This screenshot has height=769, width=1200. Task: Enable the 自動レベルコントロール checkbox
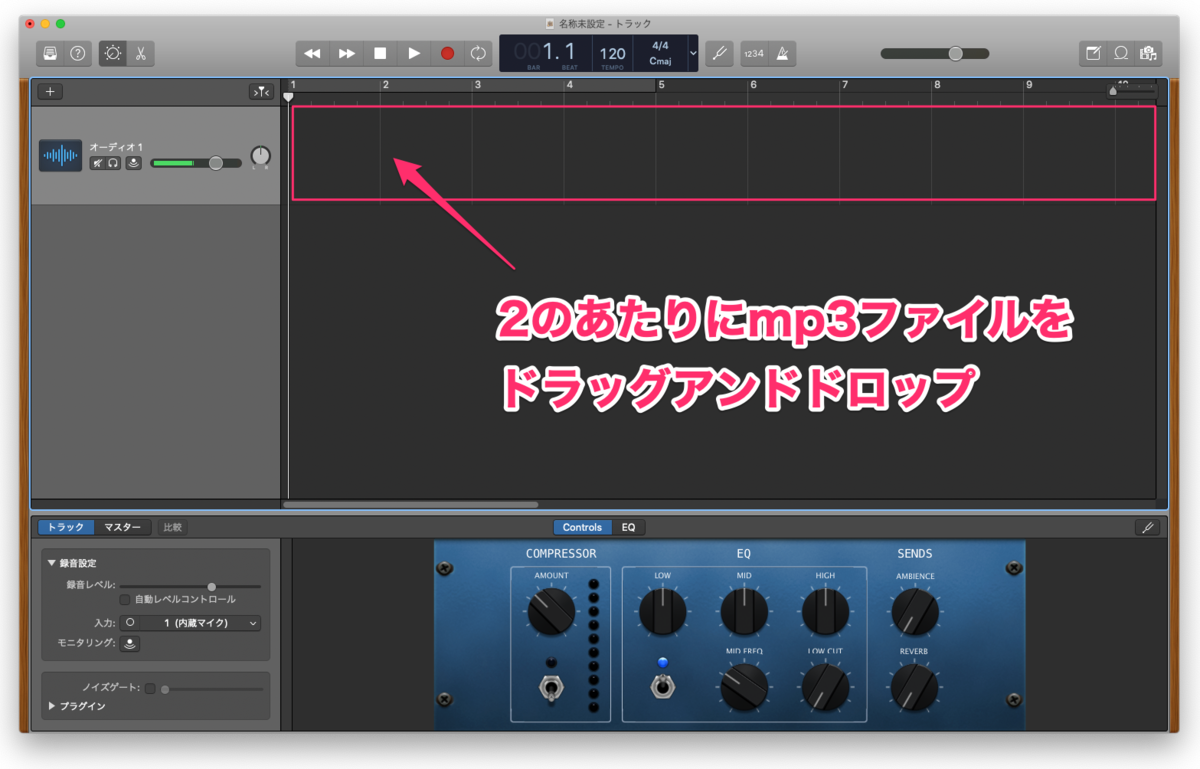coord(124,599)
